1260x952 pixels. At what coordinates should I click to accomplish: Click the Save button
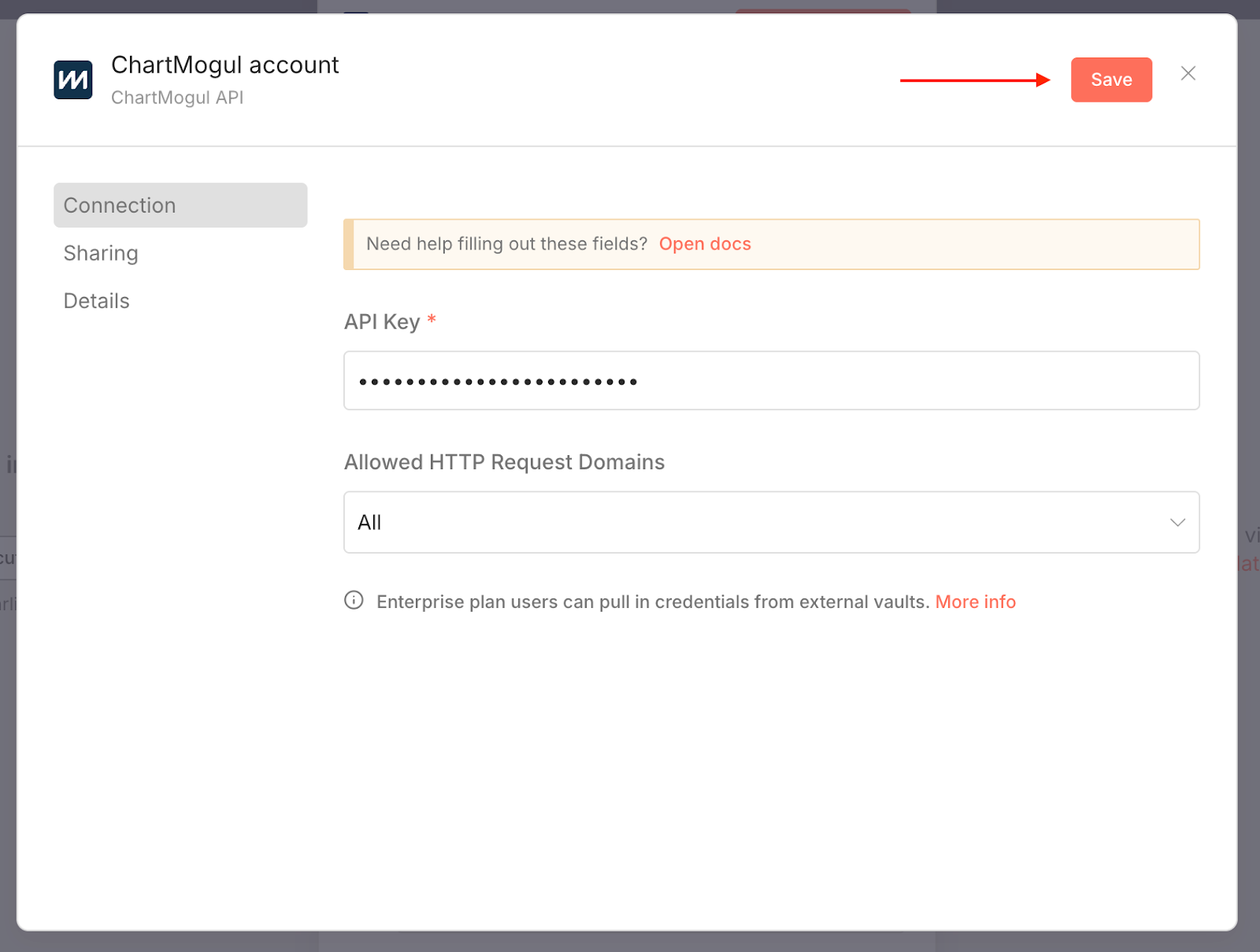tap(1111, 79)
